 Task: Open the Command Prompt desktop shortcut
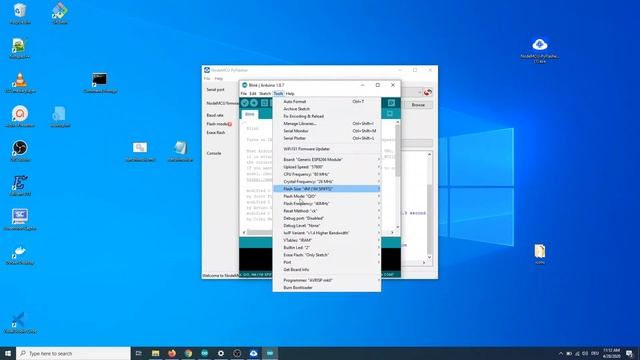click(x=100, y=83)
